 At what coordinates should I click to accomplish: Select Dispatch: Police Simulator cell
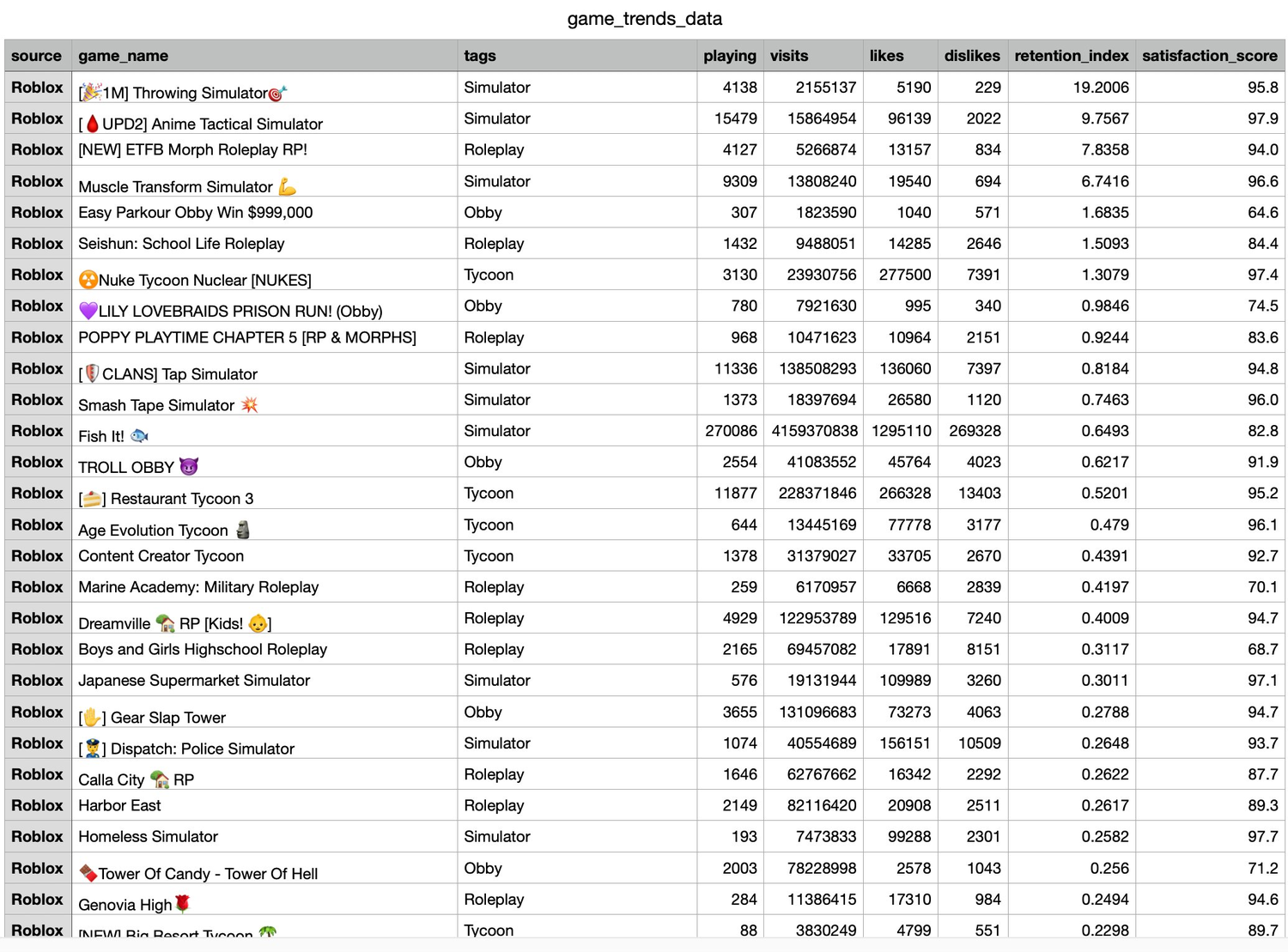tap(264, 743)
